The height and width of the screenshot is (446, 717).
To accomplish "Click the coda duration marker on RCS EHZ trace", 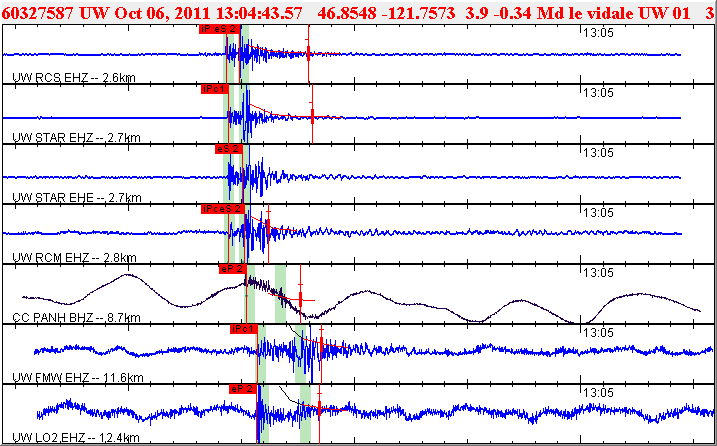I will 308,53.
